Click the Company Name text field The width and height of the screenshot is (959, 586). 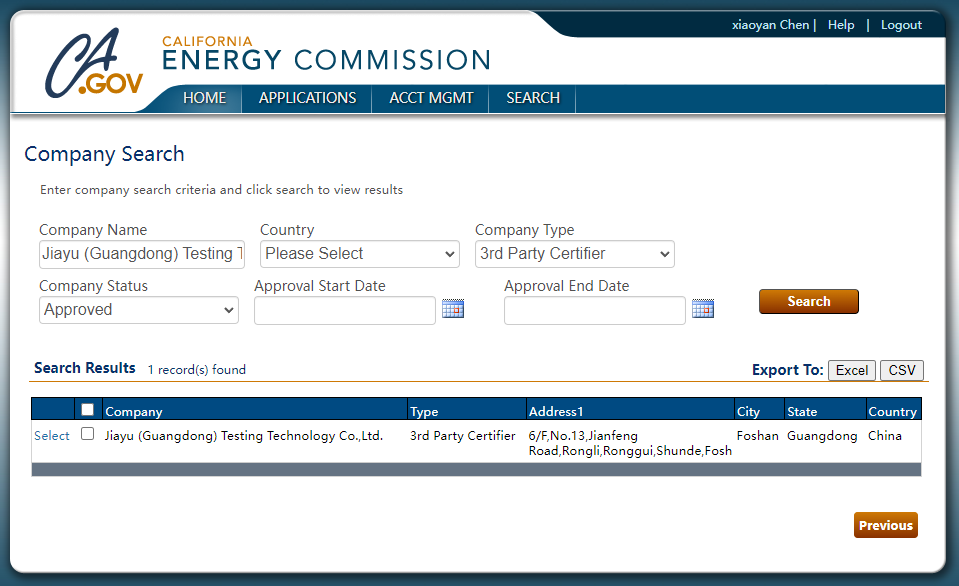[142, 254]
